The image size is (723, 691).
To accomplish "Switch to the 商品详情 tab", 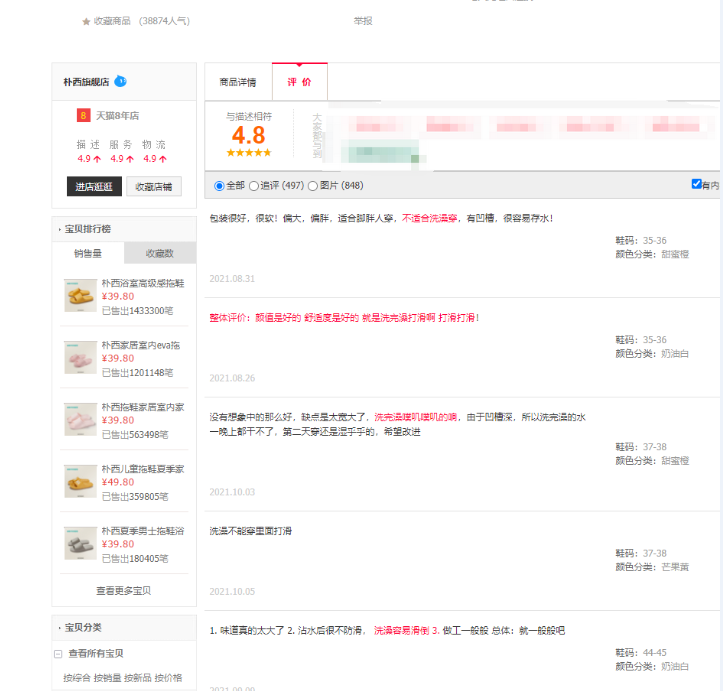I will (238, 82).
